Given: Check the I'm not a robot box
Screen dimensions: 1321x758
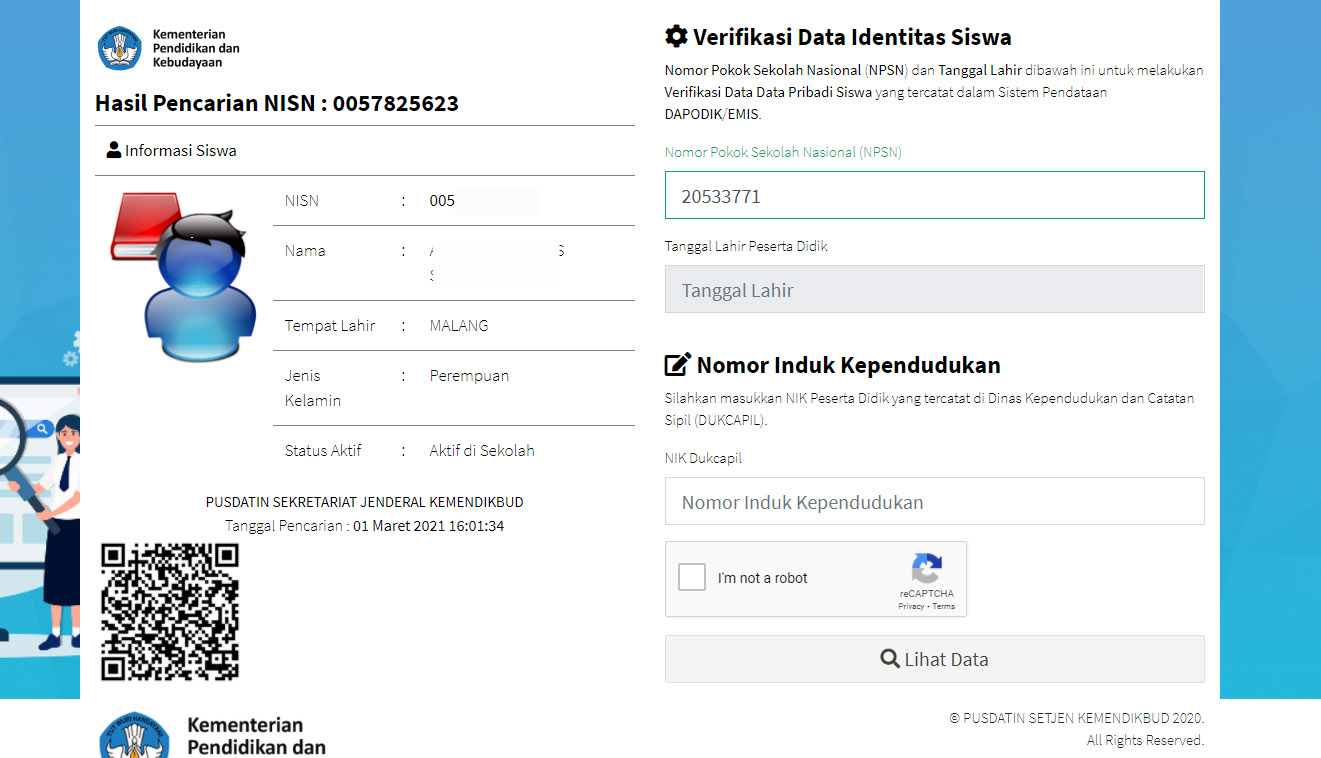Looking at the screenshot, I should click(x=692, y=578).
